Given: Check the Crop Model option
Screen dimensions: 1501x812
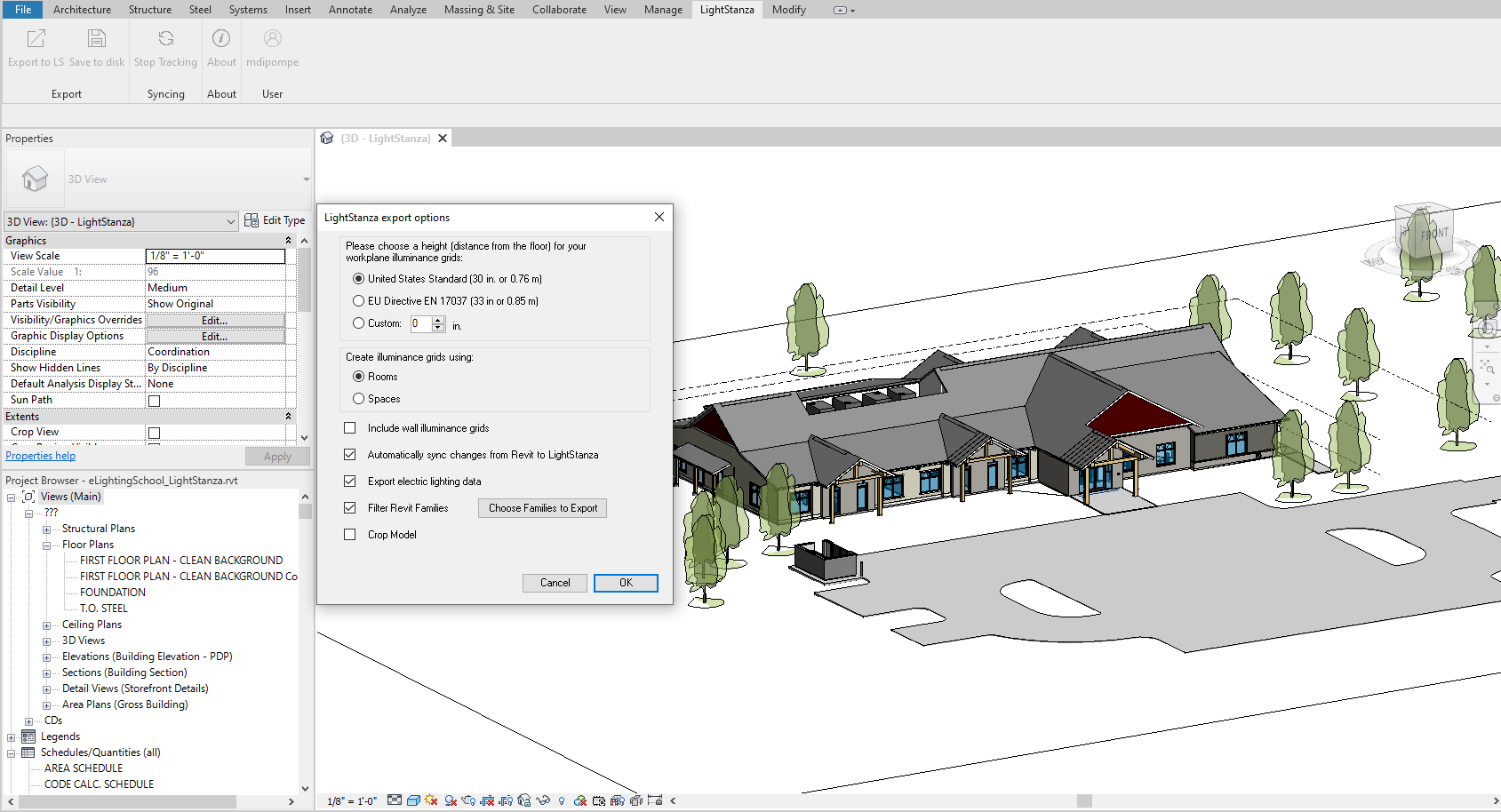Looking at the screenshot, I should coord(350,535).
